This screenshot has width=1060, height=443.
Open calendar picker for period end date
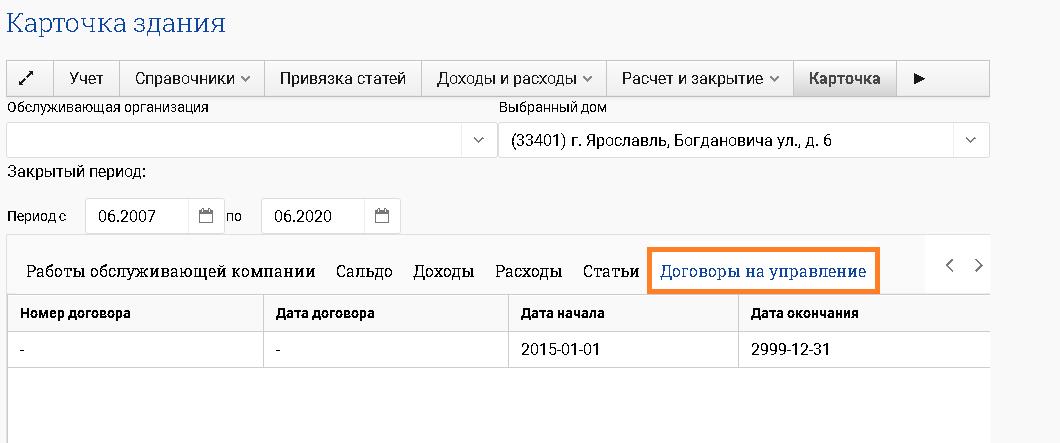382,216
